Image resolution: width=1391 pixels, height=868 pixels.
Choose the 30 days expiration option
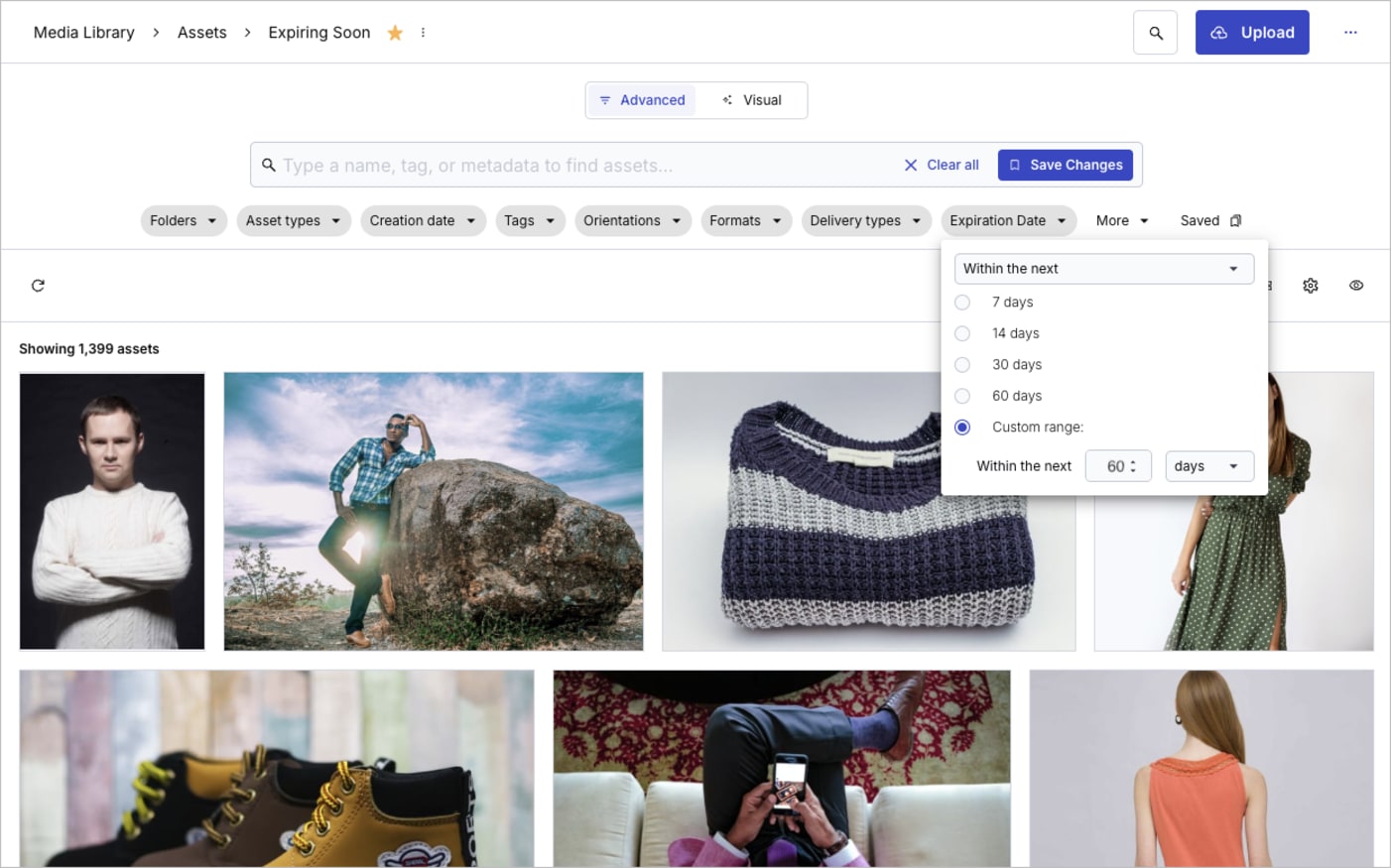pos(962,364)
